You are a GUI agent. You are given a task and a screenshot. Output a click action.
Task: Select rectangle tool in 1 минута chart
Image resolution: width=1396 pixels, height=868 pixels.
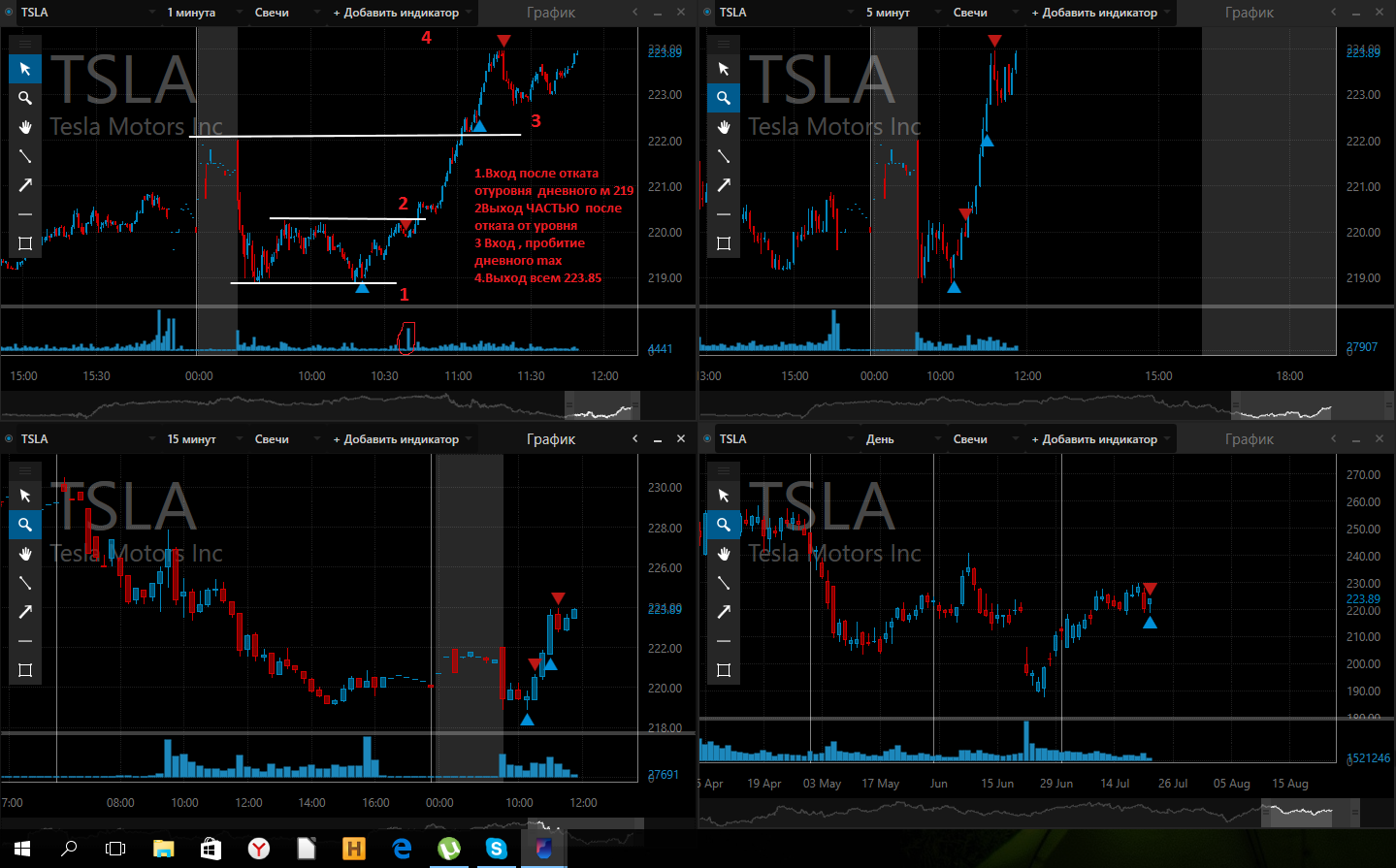tap(25, 243)
